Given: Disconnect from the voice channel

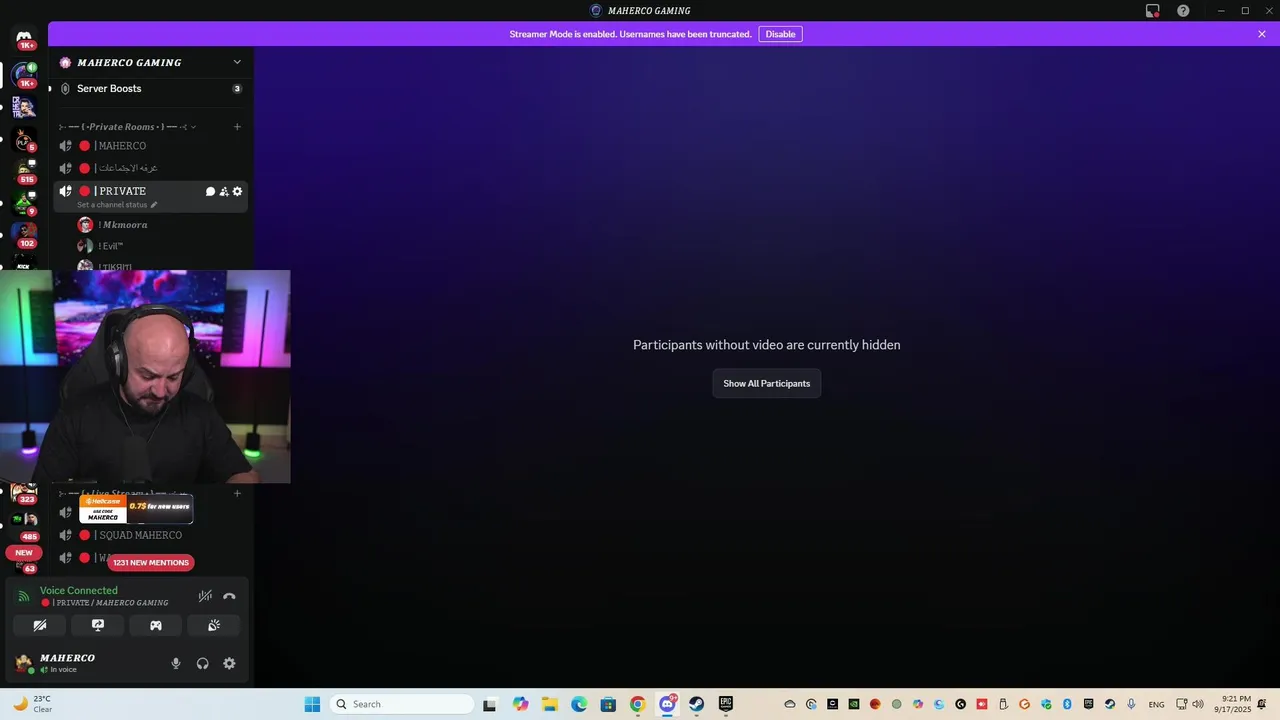Looking at the screenshot, I should click(x=229, y=596).
